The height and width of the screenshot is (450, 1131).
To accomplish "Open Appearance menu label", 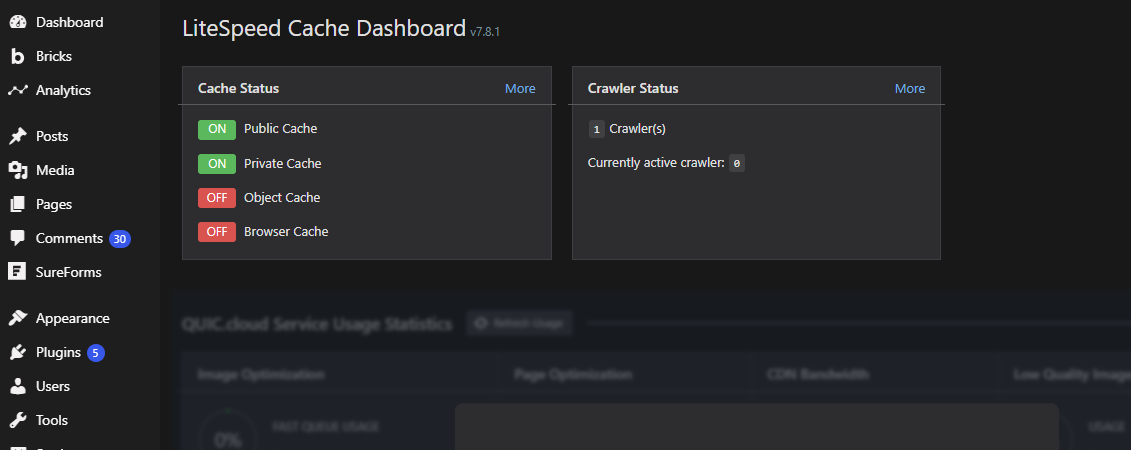I will coord(73,318).
